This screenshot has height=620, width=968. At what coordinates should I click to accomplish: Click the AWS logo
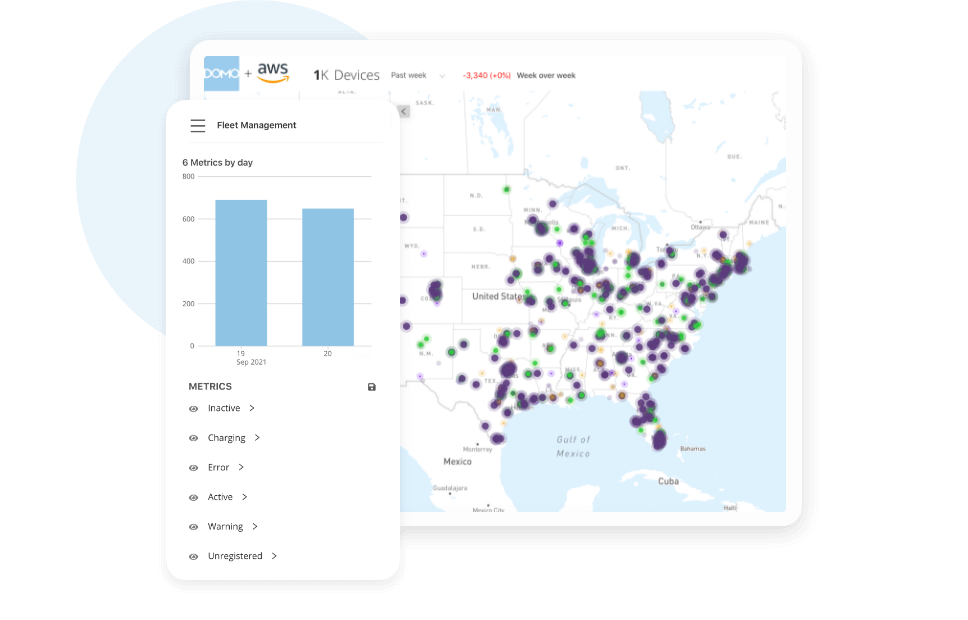(273, 73)
